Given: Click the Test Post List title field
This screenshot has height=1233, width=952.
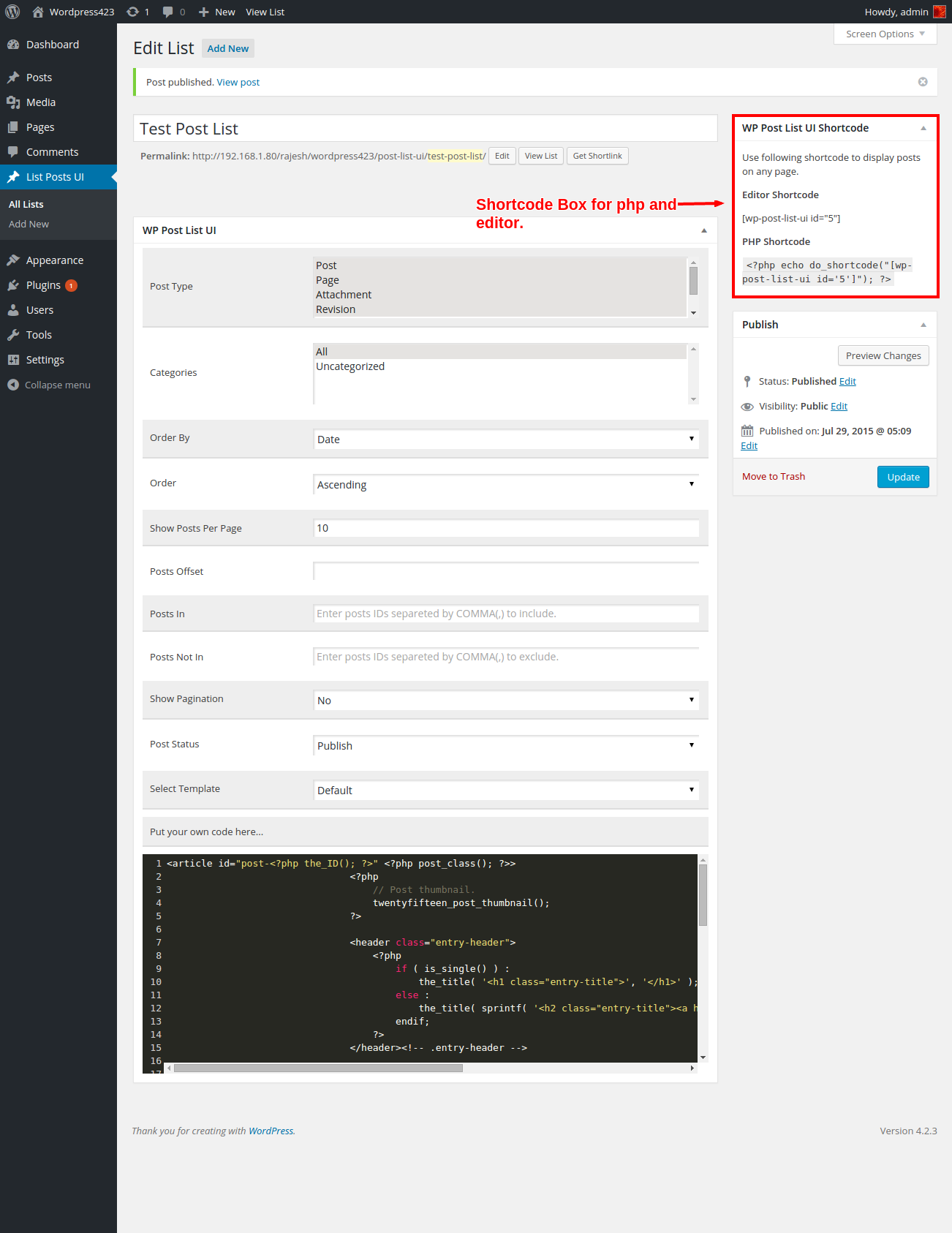Looking at the screenshot, I should point(426,129).
